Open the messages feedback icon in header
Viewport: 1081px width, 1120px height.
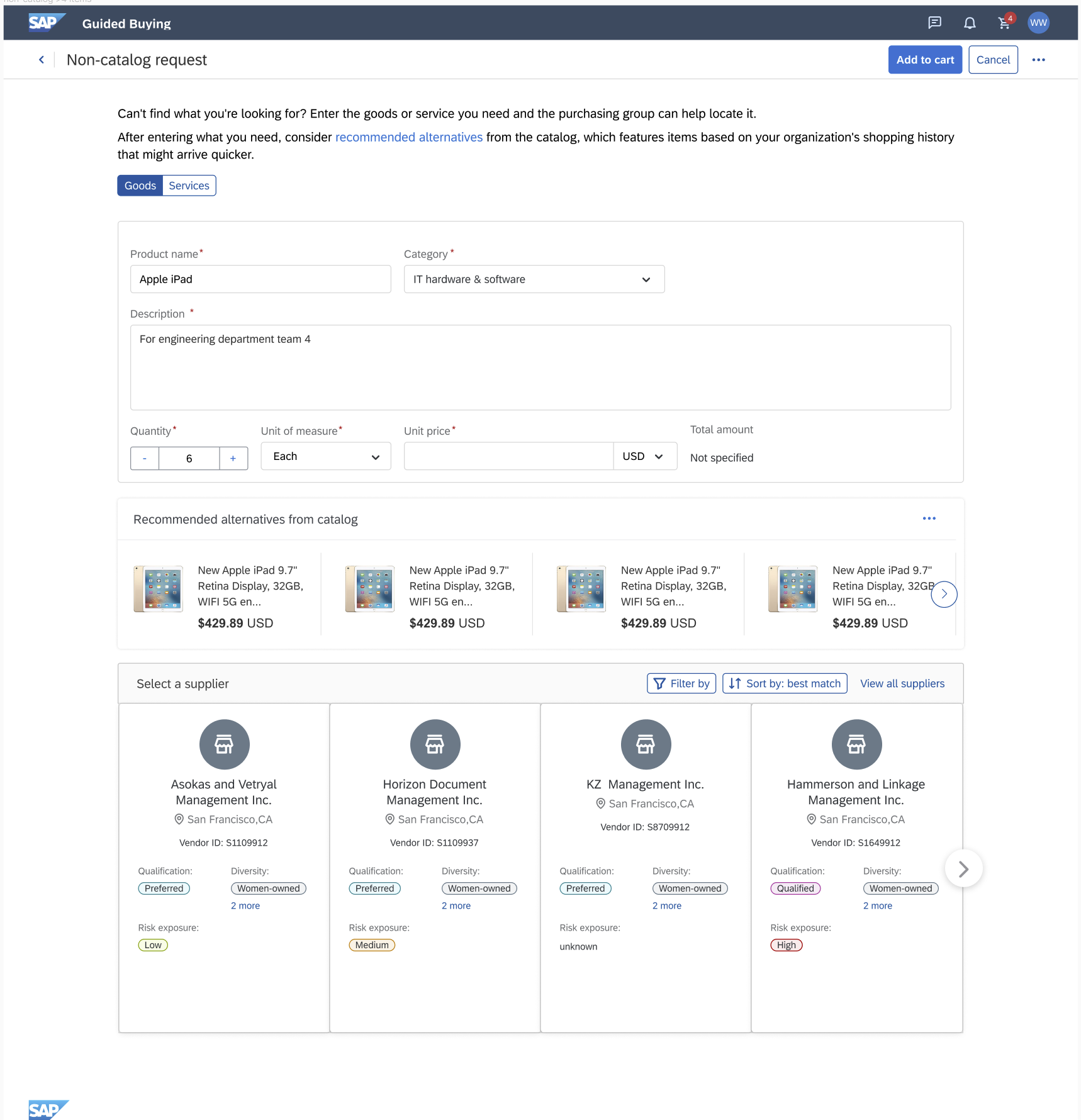pos(935,23)
